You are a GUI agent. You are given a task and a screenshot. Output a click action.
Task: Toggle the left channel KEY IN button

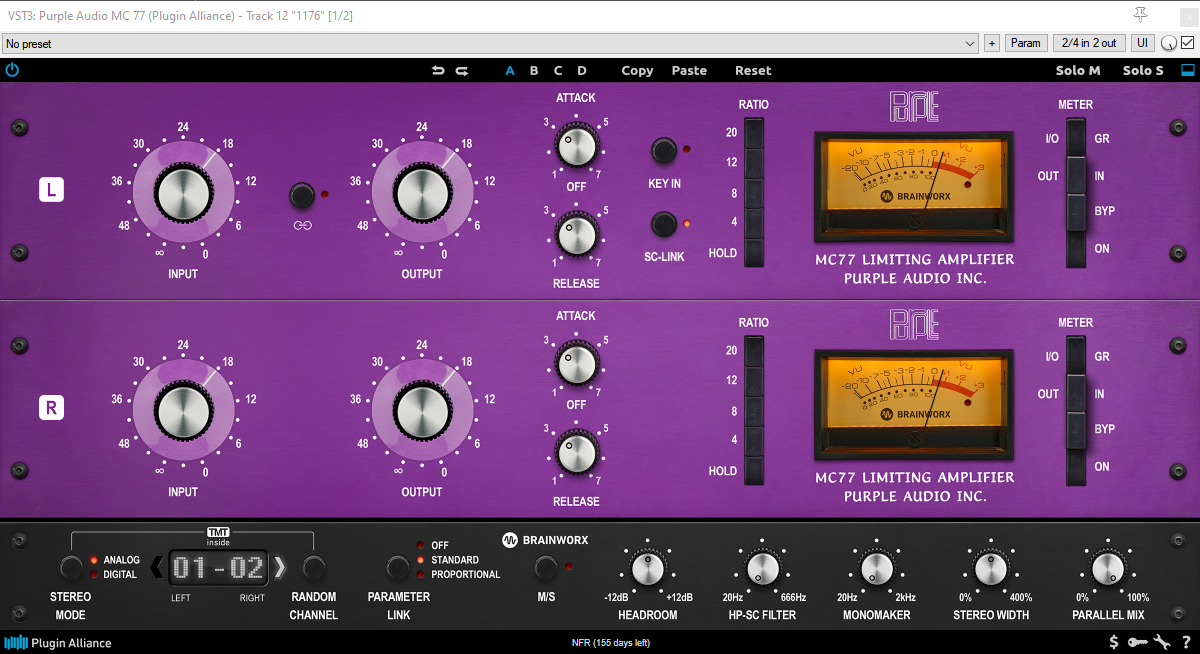pyautogui.click(x=663, y=151)
